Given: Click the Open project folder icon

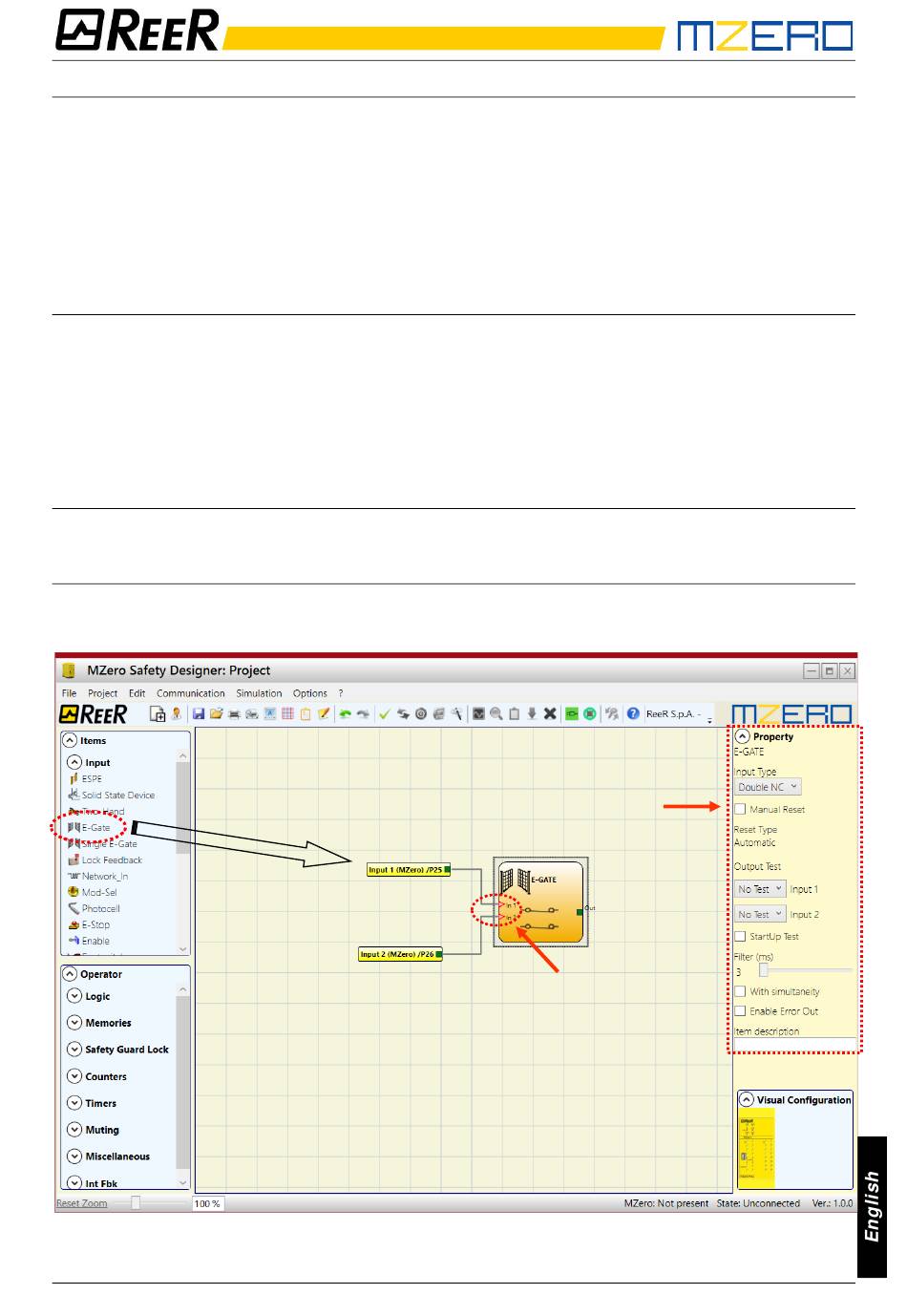Looking at the screenshot, I should (x=217, y=713).
